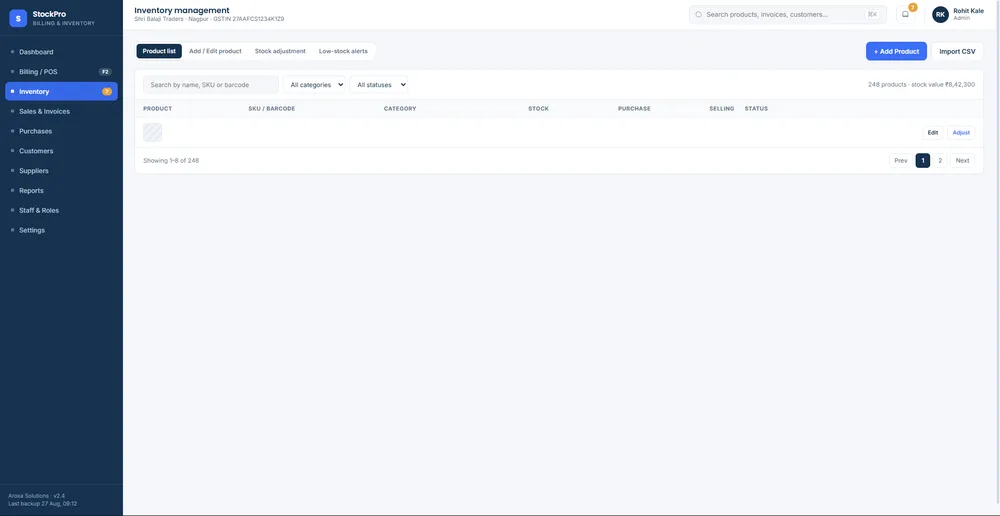This screenshot has height=516, width=1000.
Task: Open Dashboard in the sidebar
Action: [61, 52]
